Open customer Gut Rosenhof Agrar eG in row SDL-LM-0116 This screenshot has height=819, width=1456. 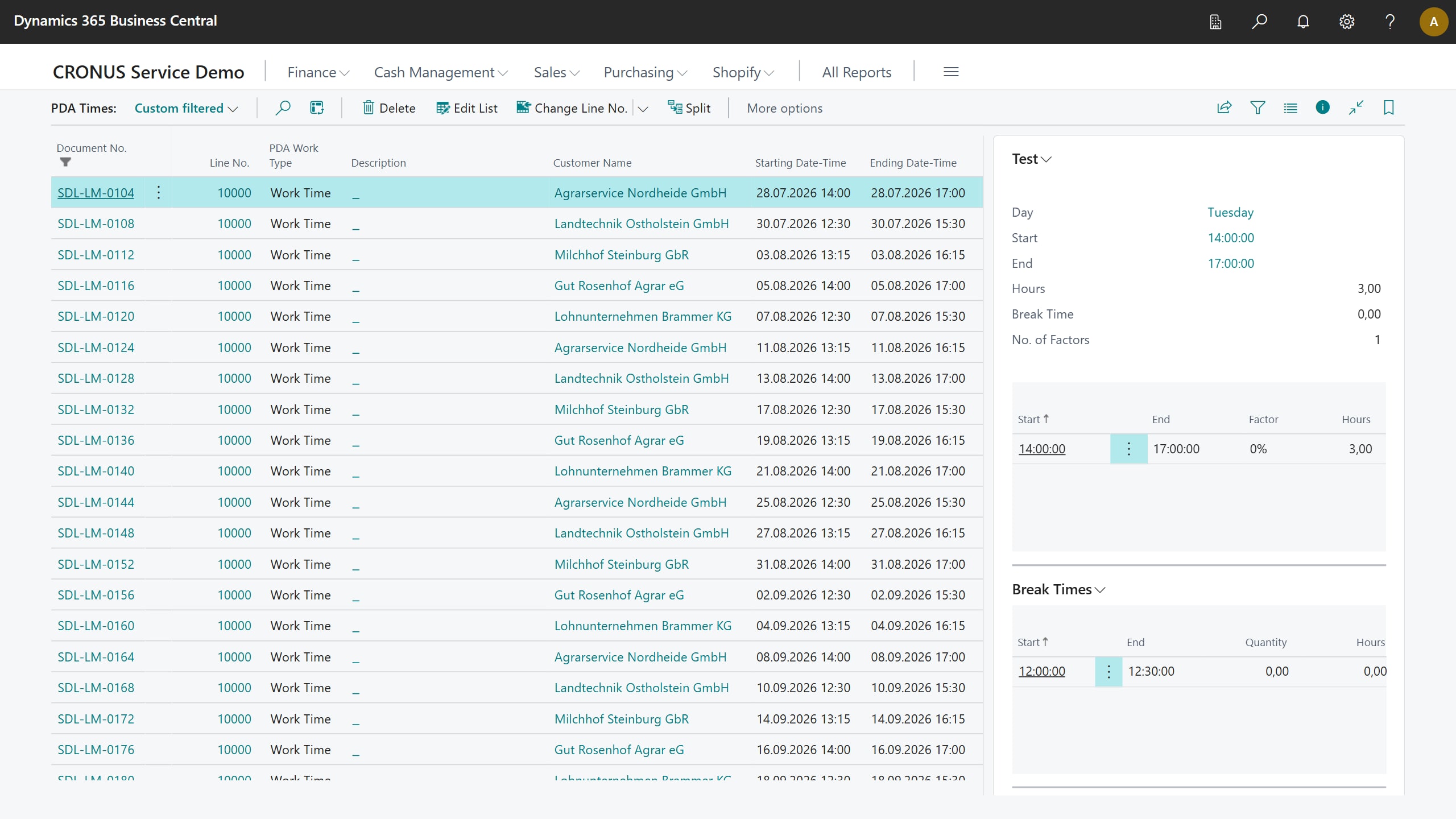(619, 286)
